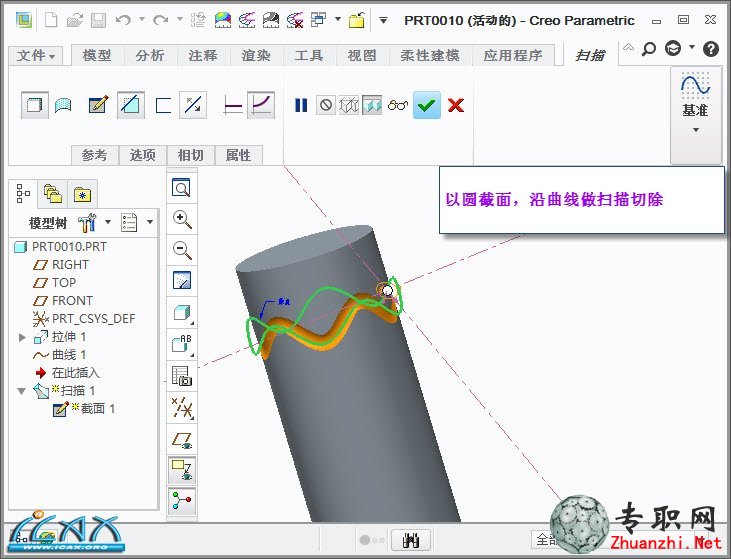Accept the sweep with green checkmark
The image size is (731, 559).
pyautogui.click(x=427, y=105)
